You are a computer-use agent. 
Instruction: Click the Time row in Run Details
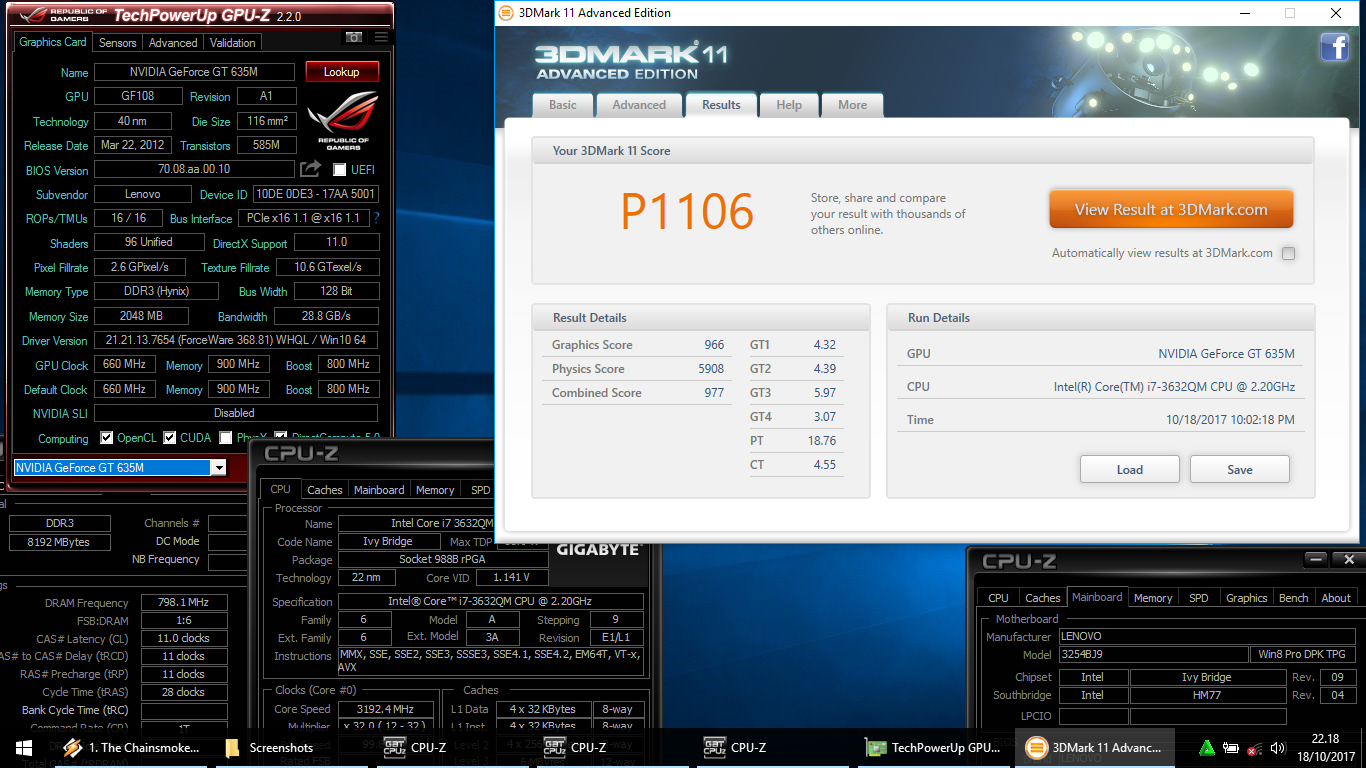coord(1101,420)
